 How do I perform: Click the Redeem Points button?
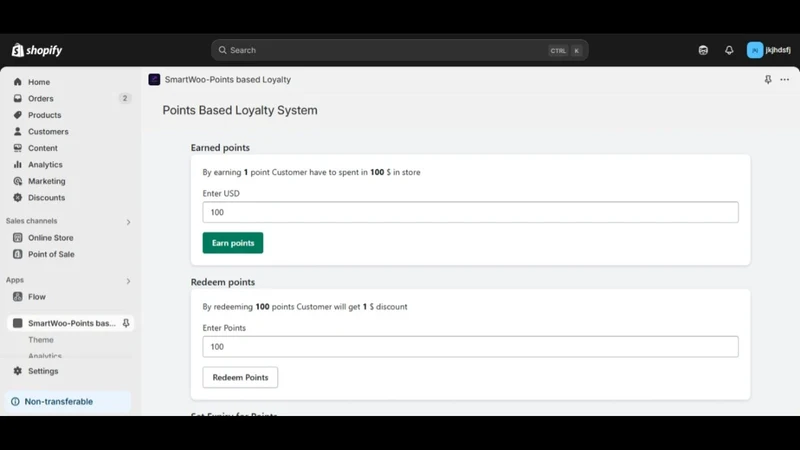coord(240,378)
